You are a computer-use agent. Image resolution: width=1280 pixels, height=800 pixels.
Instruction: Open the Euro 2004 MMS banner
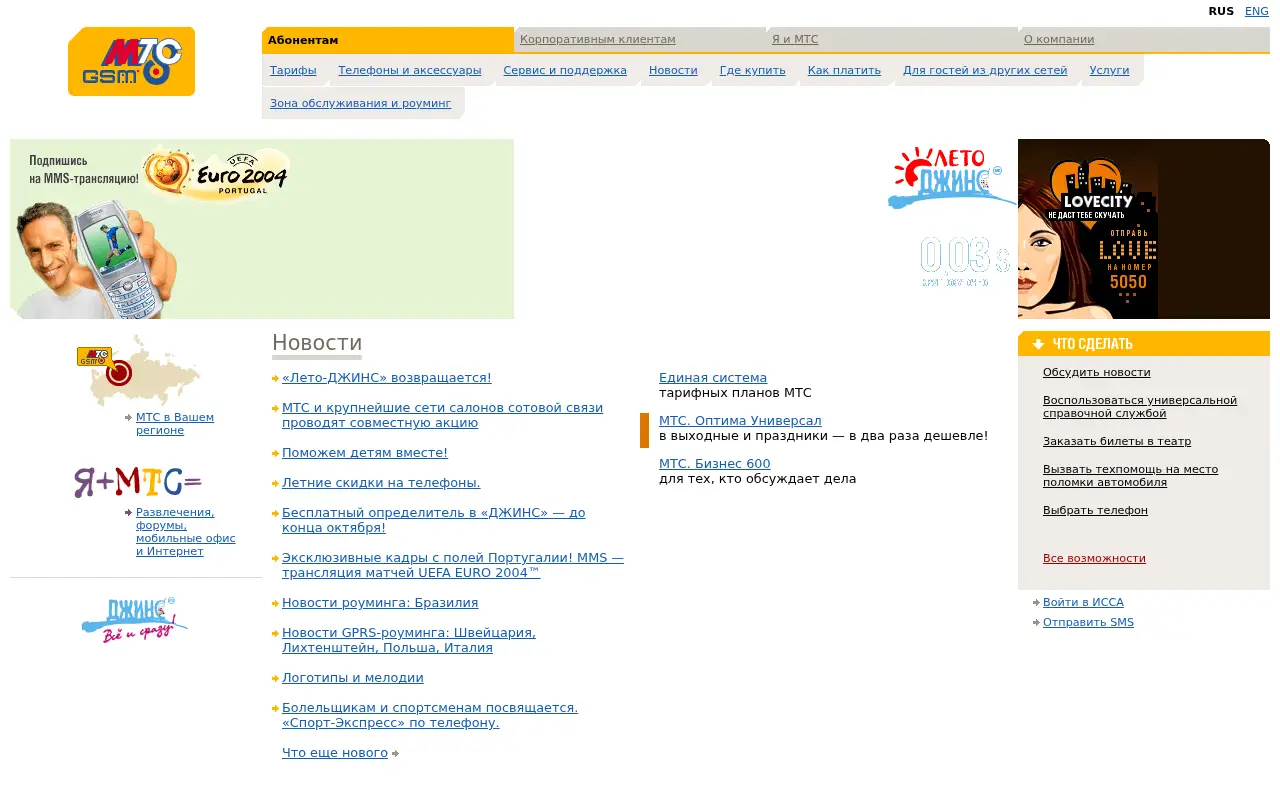click(x=262, y=229)
